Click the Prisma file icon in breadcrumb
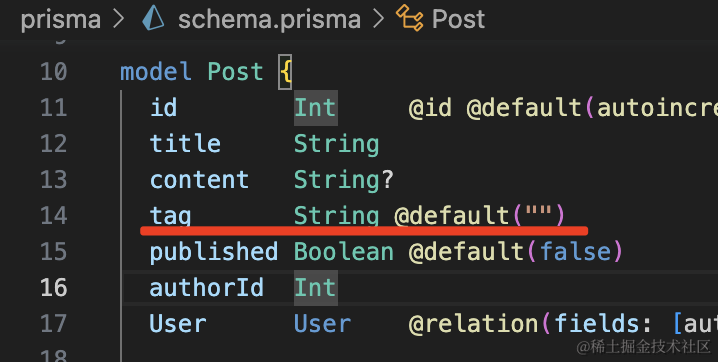718x362 pixels. click(153, 19)
